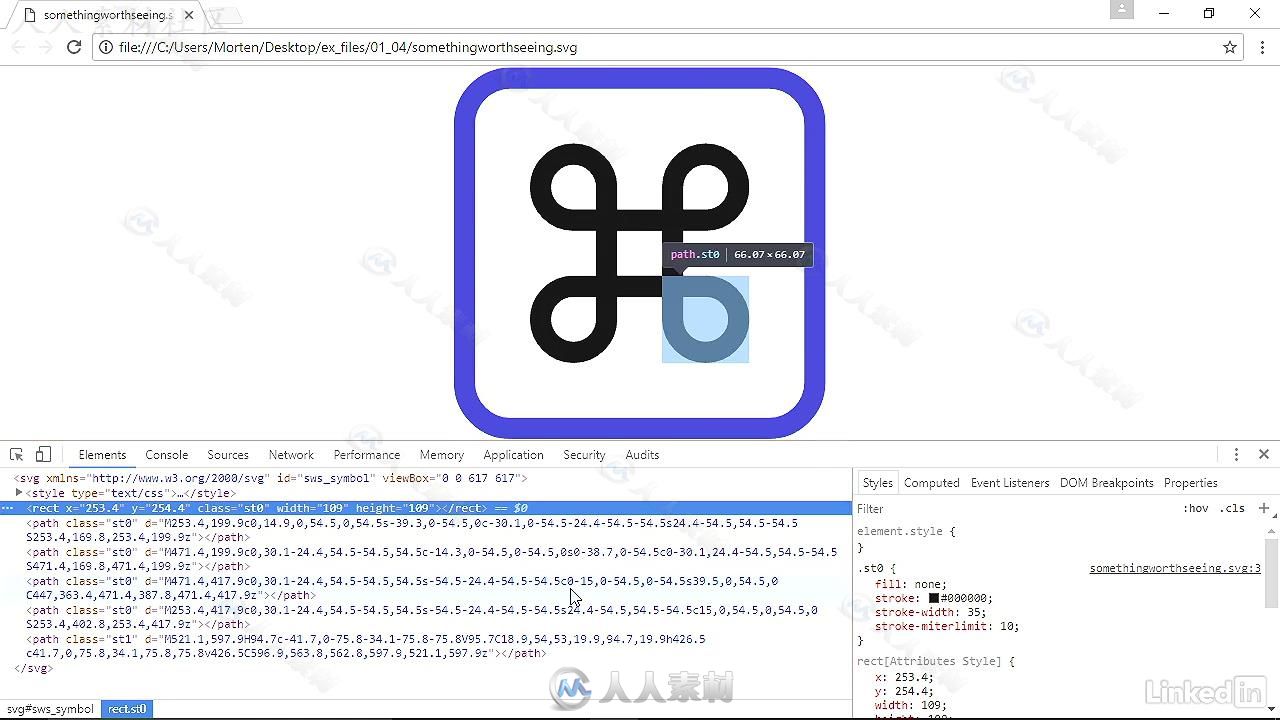Open the Audits tab
The image size is (1280, 720).
click(642, 455)
